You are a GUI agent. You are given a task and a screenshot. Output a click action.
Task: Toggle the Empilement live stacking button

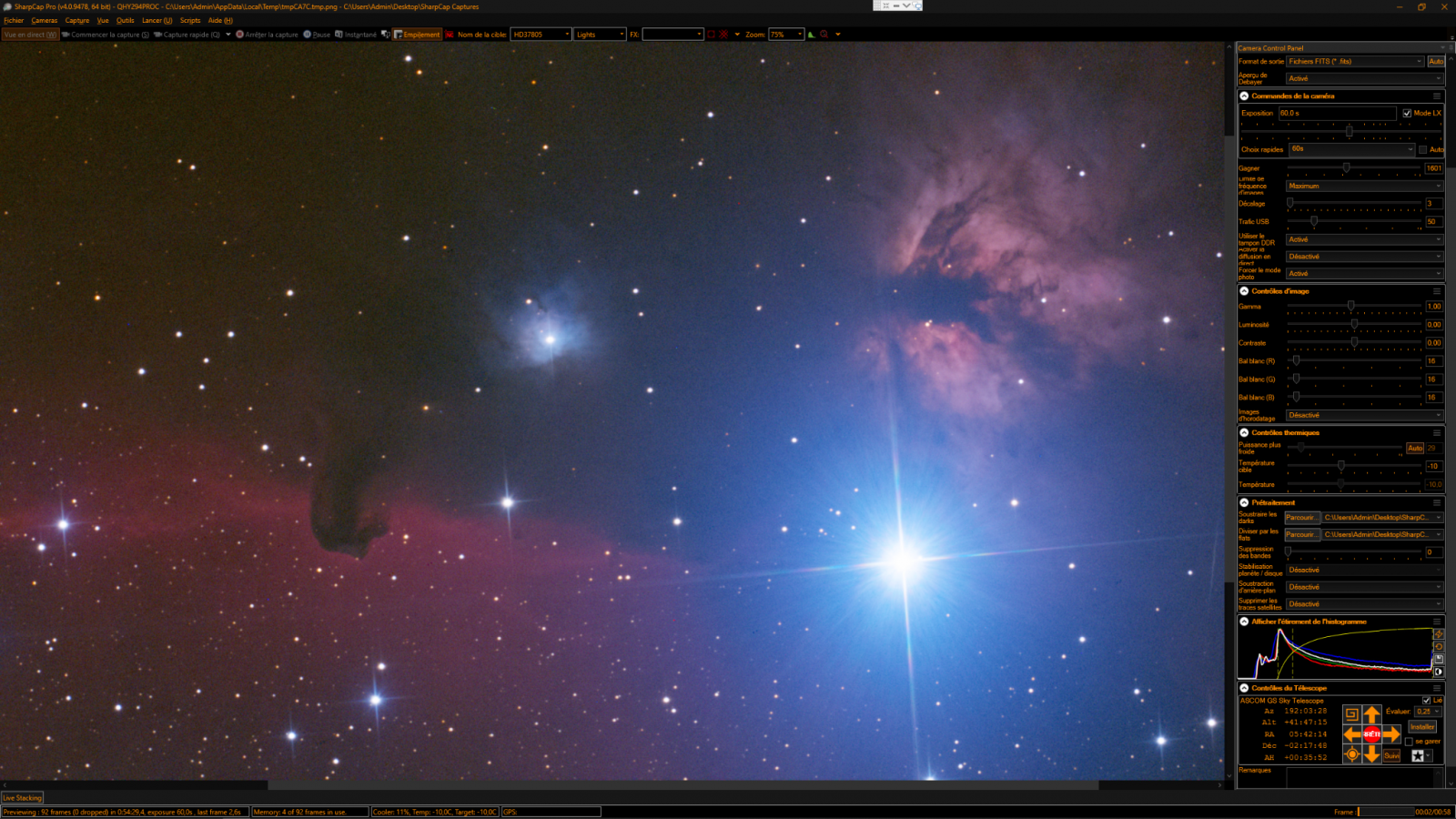[x=417, y=35]
